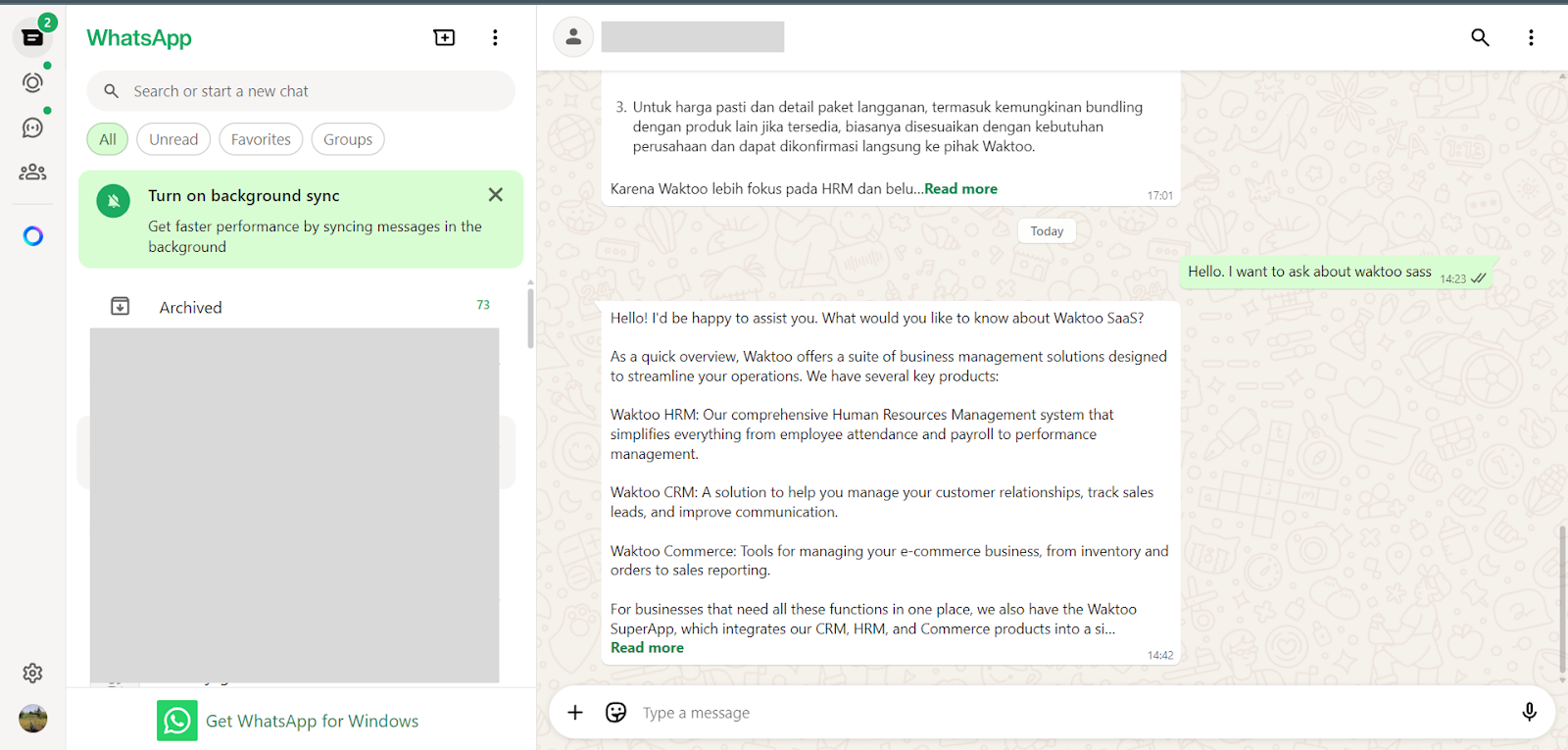Click the WhatsApp logo in bottom banner
Screen dimensions: 1568x750
click(177, 721)
